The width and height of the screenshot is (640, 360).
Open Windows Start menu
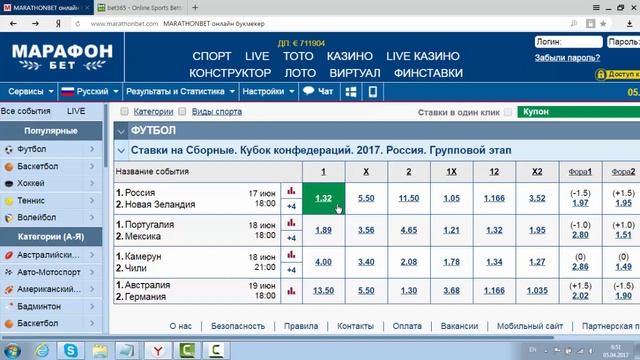[x=12, y=351]
